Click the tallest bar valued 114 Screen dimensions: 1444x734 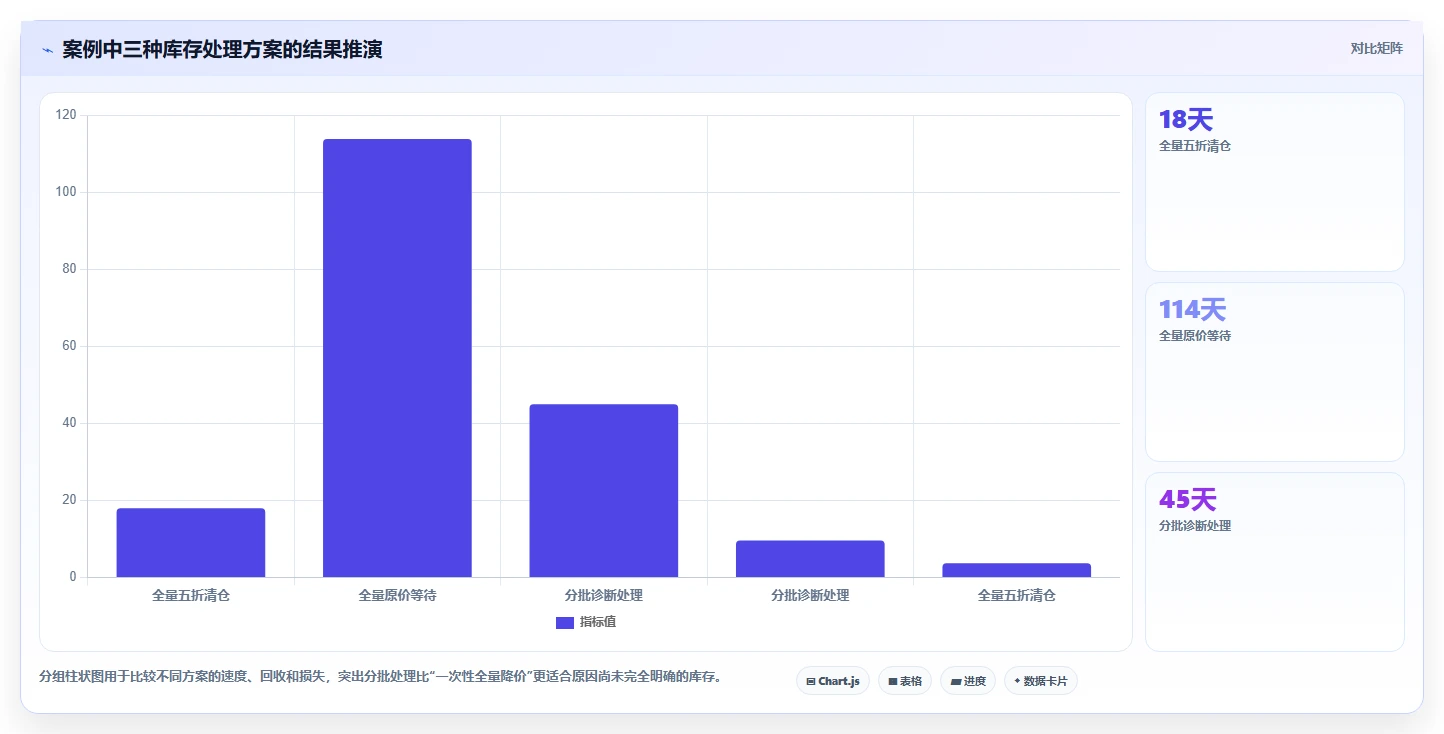397,358
